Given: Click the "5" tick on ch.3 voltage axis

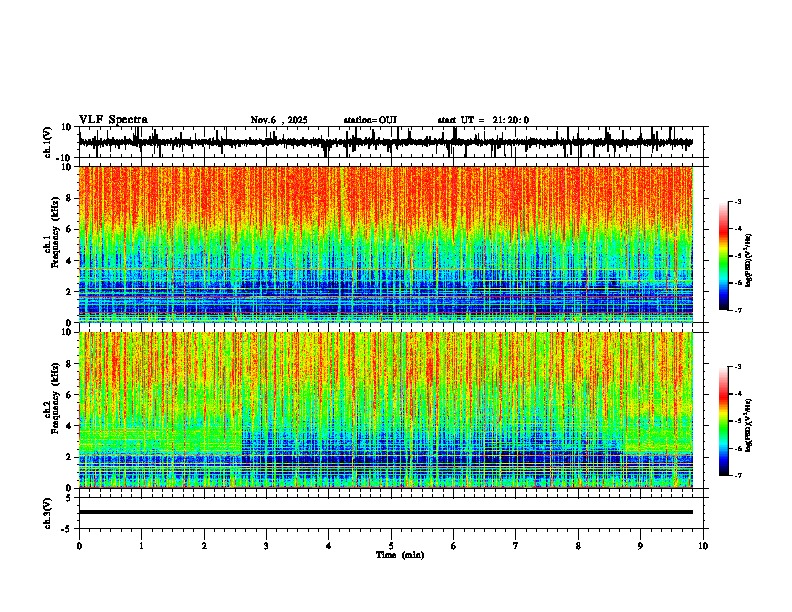Looking at the screenshot, I should pos(69,497).
